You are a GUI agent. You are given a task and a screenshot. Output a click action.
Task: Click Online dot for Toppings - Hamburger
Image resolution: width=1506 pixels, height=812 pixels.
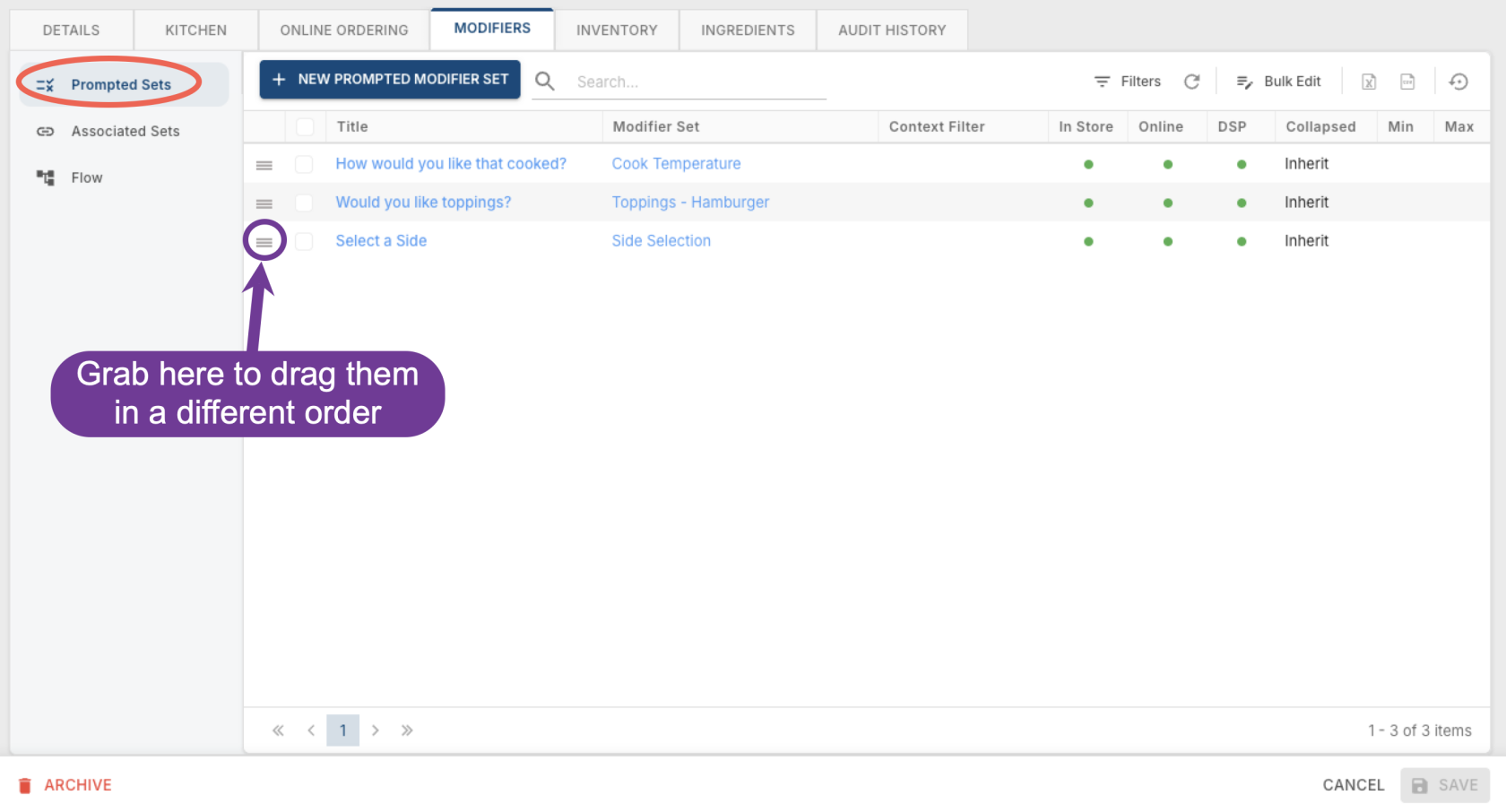[x=1168, y=203]
